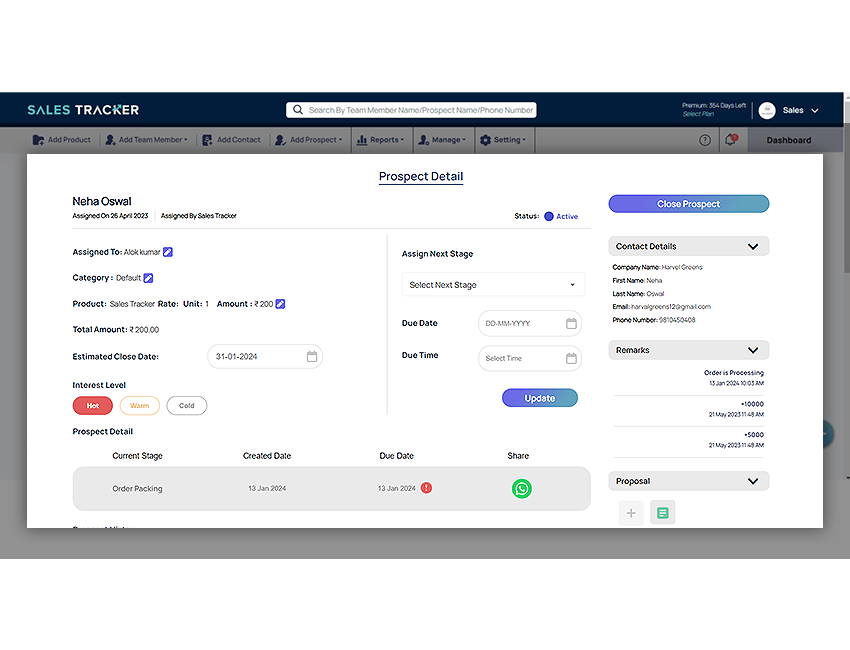Edit the Assigned To field via pencil icon

167,251
